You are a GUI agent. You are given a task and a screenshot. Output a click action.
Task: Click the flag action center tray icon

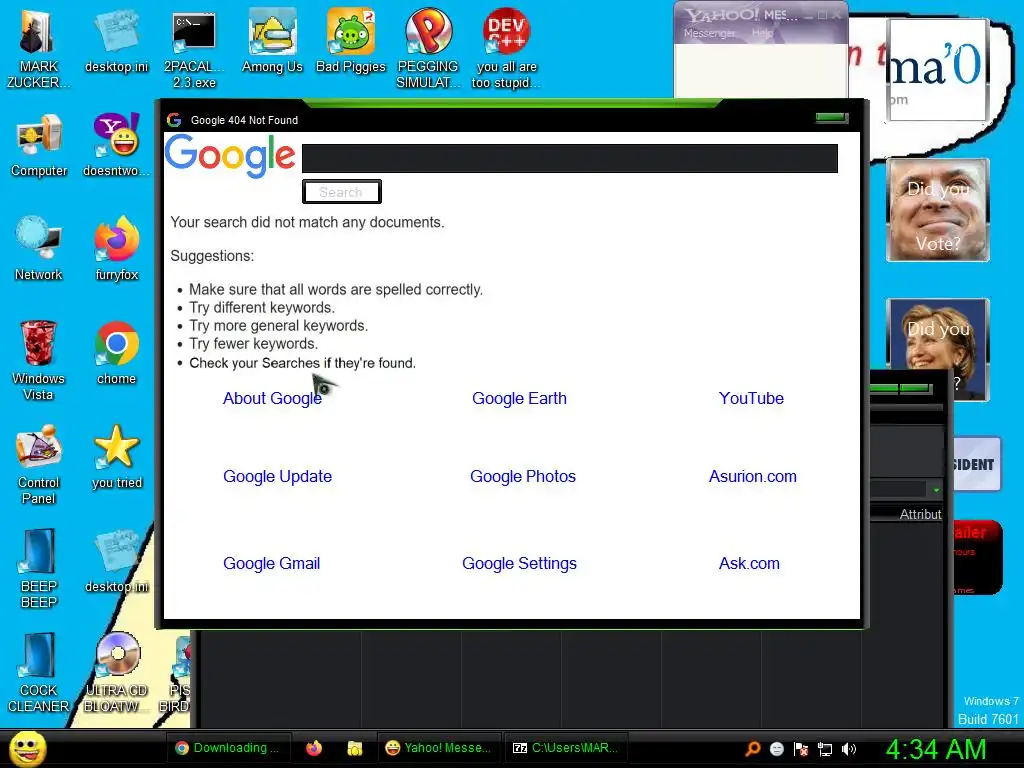801,749
